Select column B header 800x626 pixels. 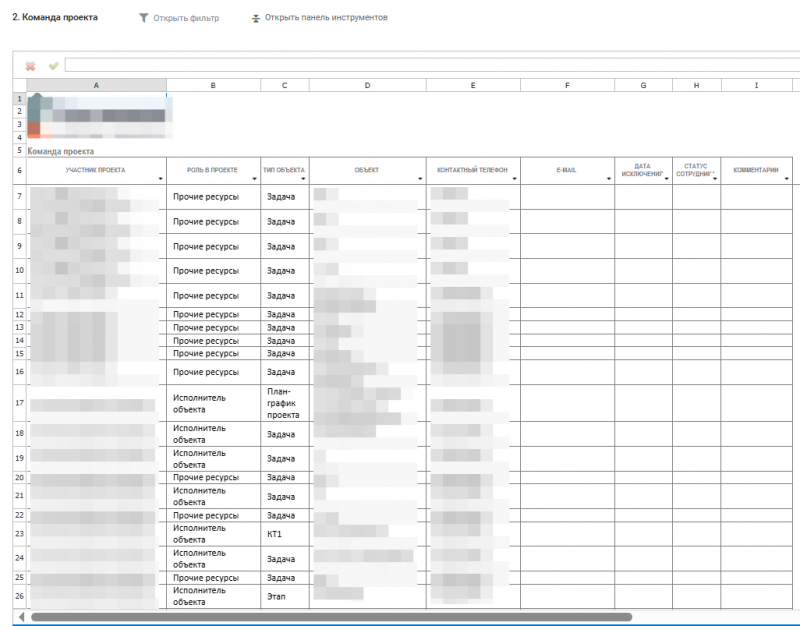pyautogui.click(x=213, y=86)
